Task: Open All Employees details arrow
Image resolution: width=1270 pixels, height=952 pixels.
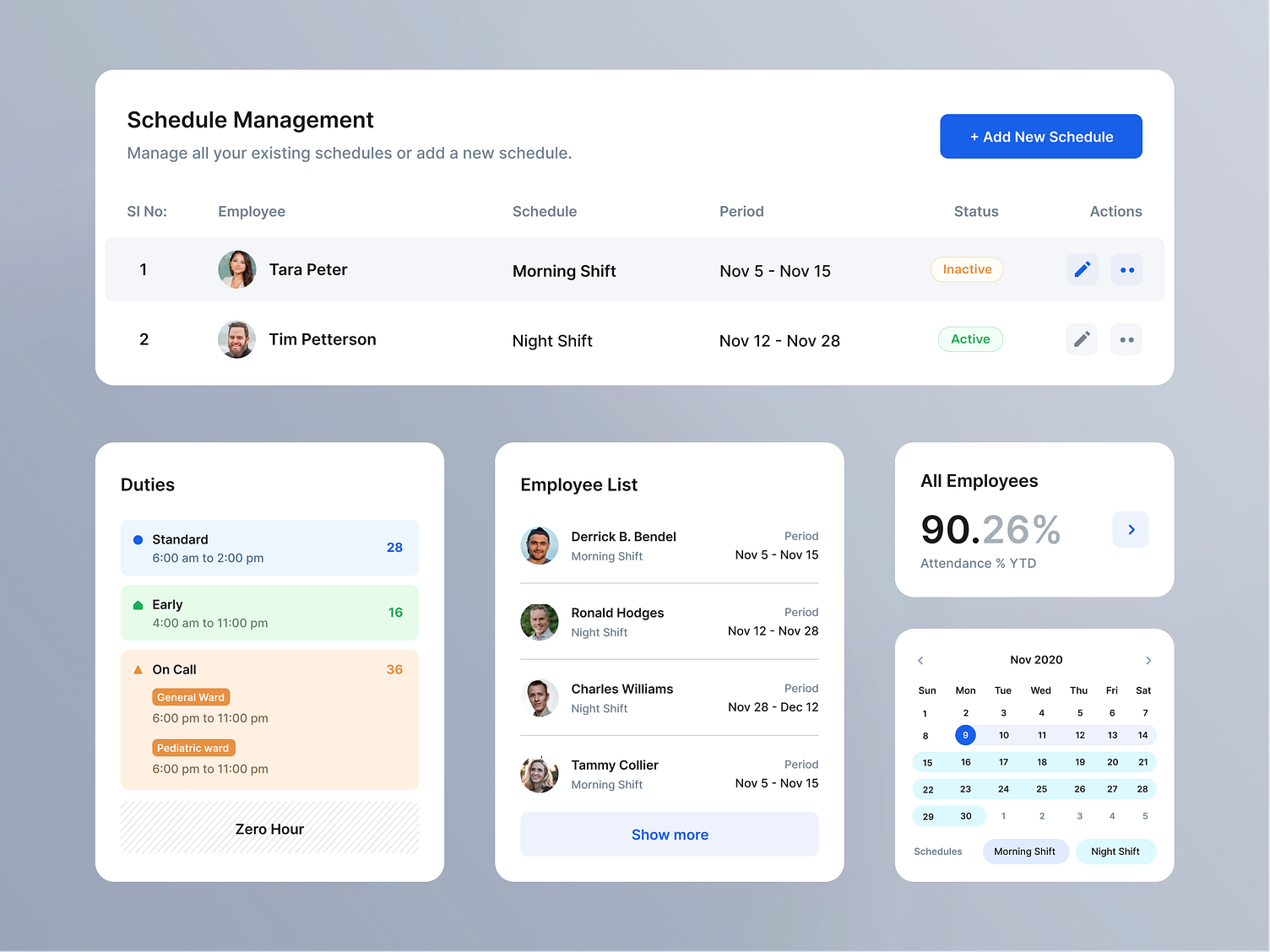Action: (1131, 530)
